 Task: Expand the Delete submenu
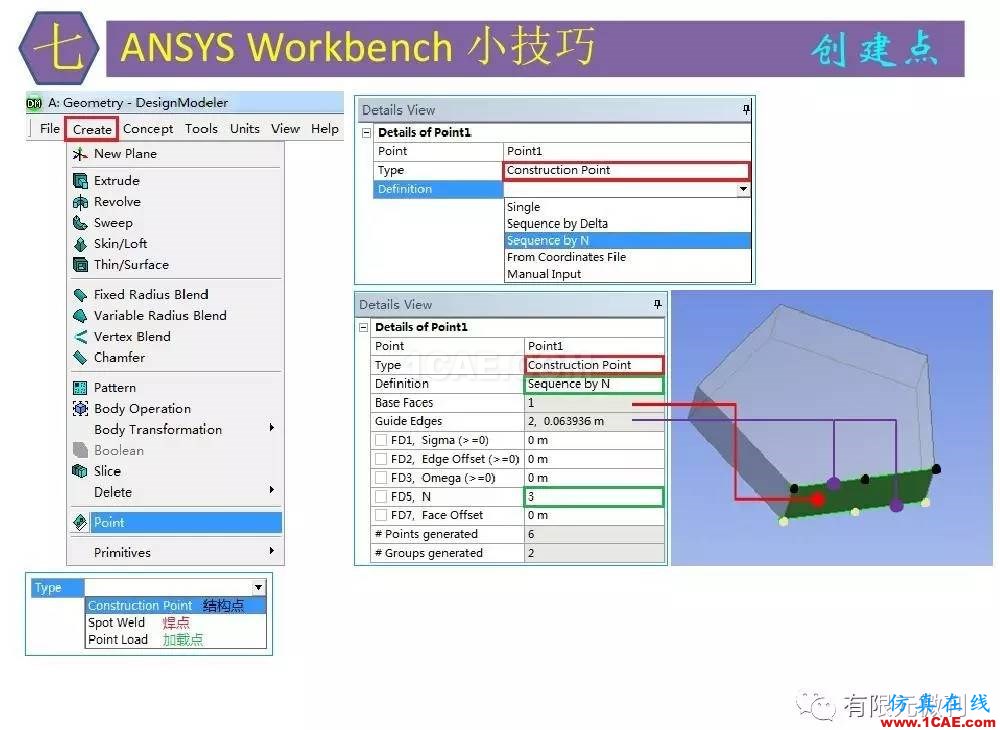[x=272, y=490]
